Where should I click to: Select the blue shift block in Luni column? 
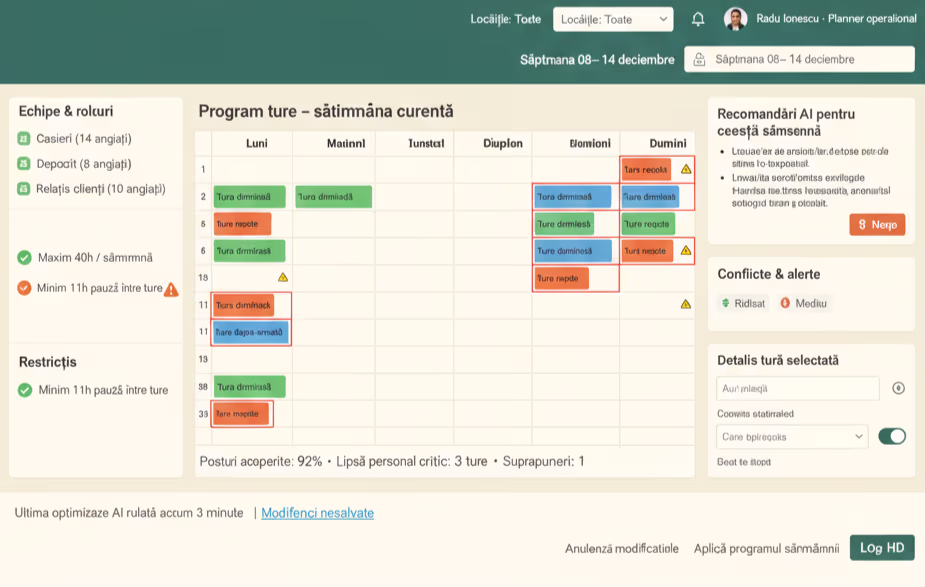coord(250,332)
